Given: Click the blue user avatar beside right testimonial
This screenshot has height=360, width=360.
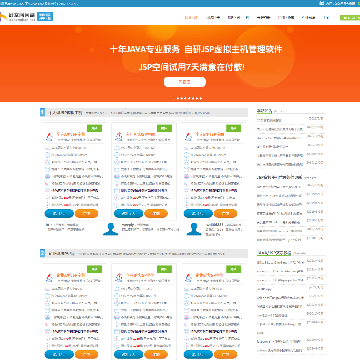Looking at the screenshot, I should [194, 229].
